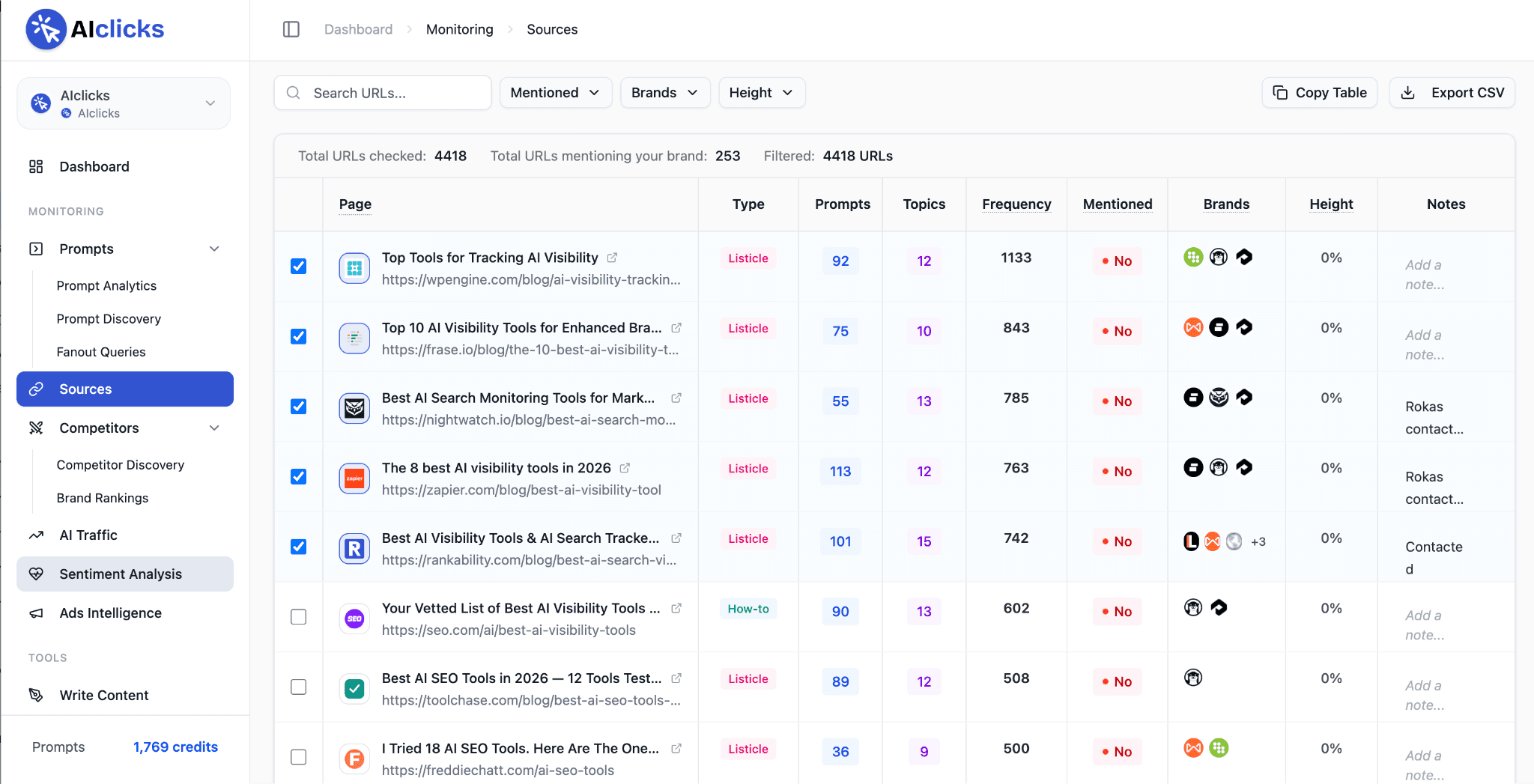Click the zapier favicon in table
The height and width of the screenshot is (784, 1534).
(354, 478)
